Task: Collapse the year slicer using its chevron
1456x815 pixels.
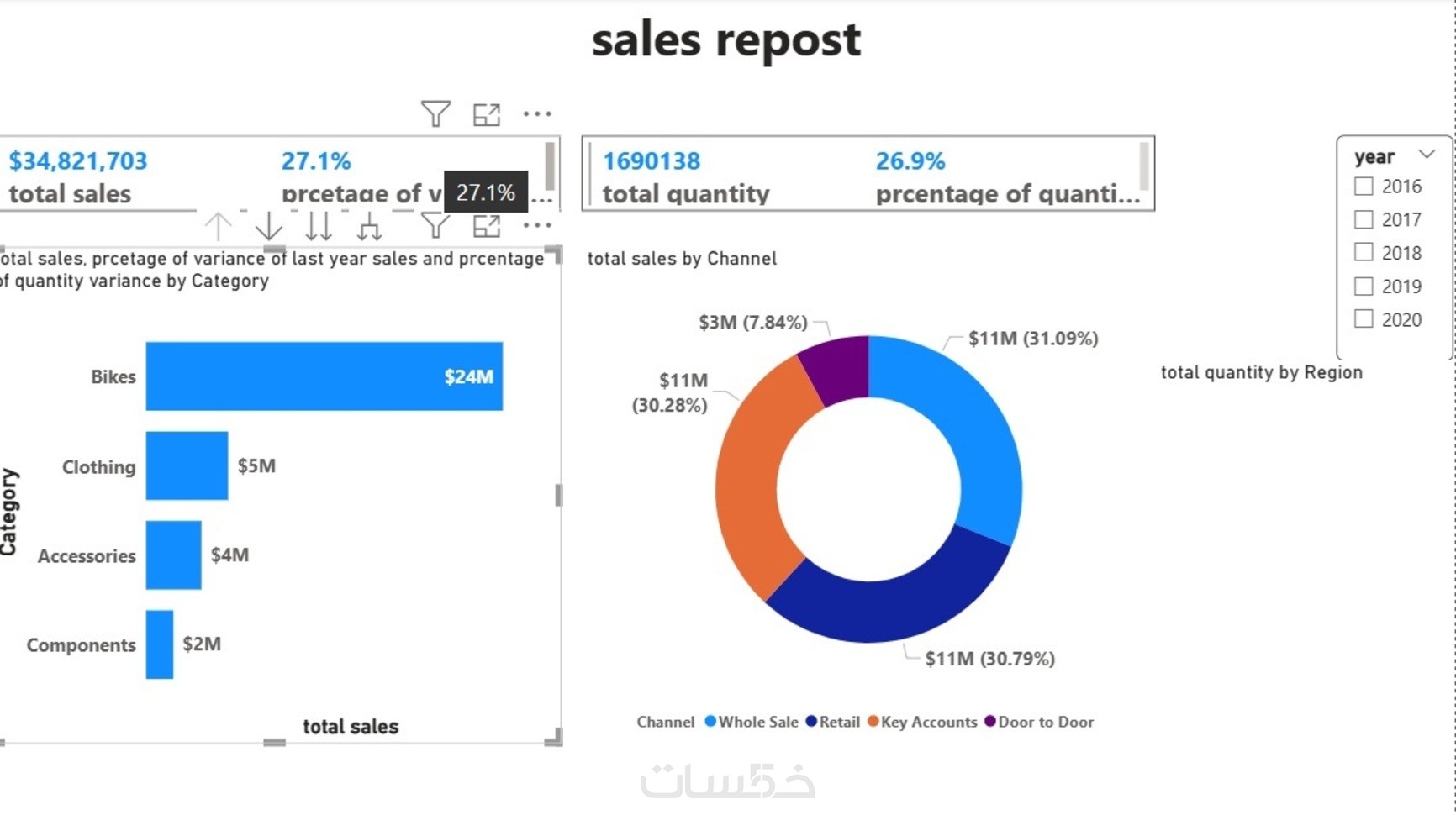Action: tap(1427, 155)
